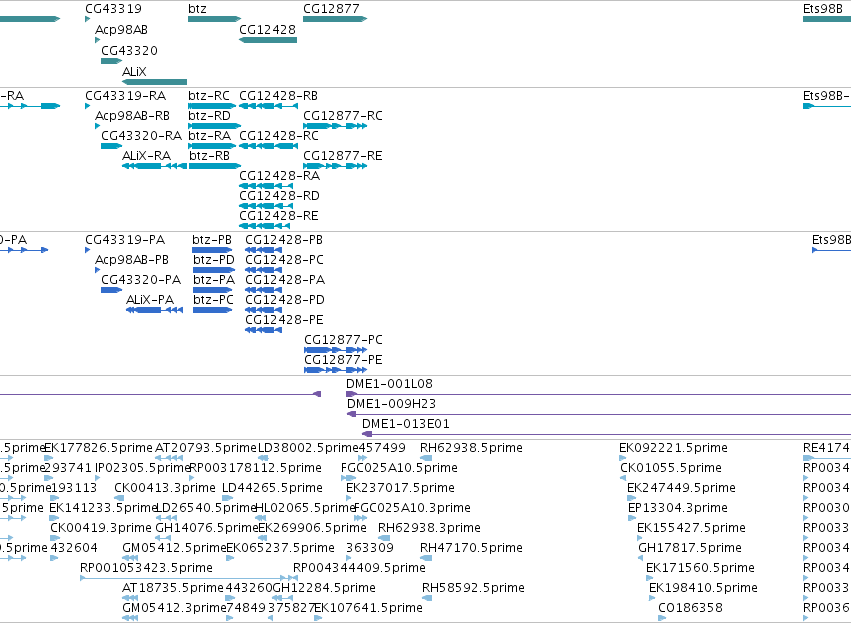Image resolution: width=851 pixels, height=623 pixels.
Task: Open EST EK177826.5prime
Action: (48, 459)
